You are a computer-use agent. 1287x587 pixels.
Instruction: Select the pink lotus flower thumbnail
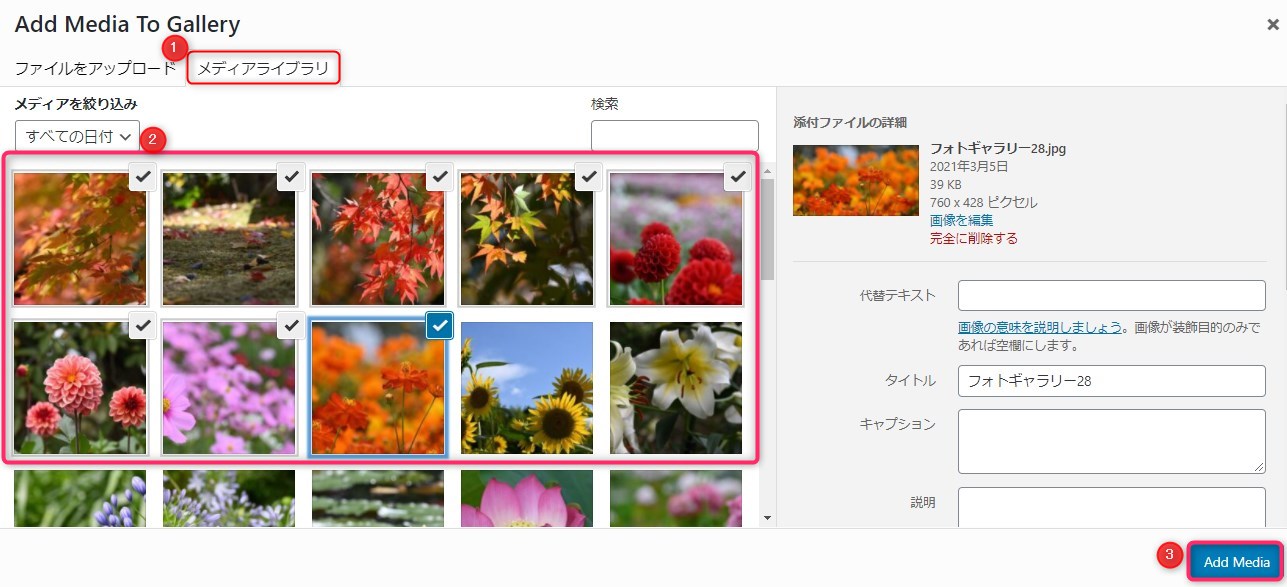click(527, 498)
